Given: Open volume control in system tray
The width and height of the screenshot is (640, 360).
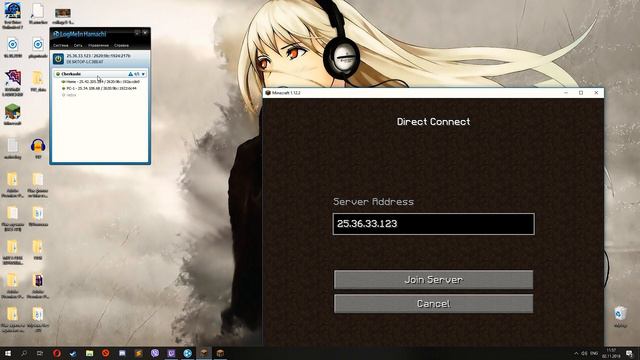Looking at the screenshot, I should coord(584,353).
